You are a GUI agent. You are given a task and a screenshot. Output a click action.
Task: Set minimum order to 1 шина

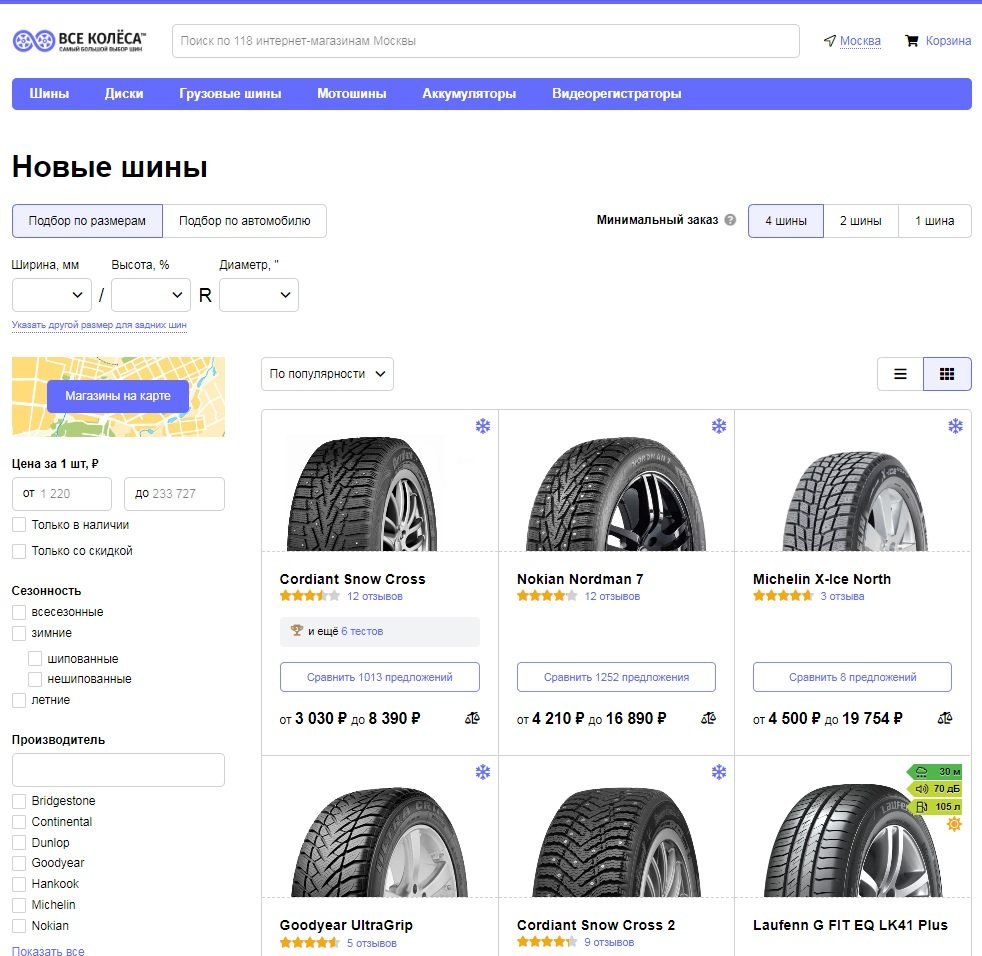pos(934,221)
